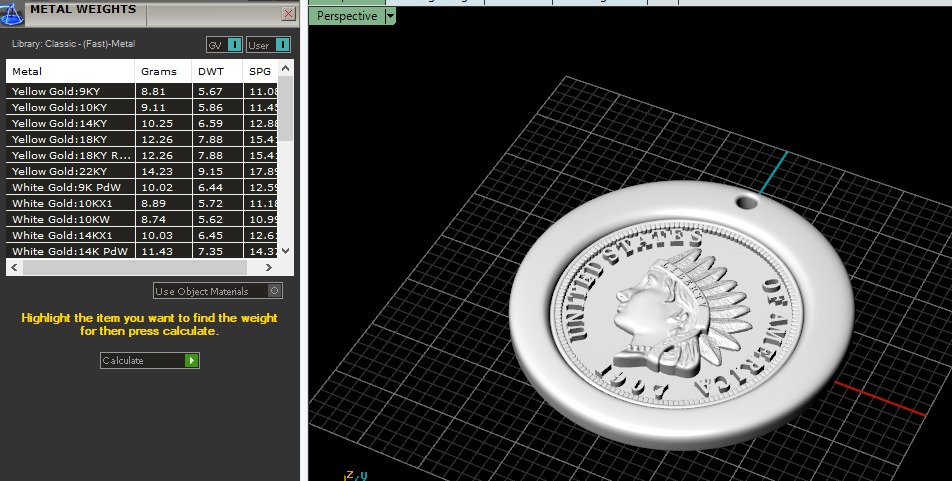Click the 11.43 grams value cell
This screenshot has height=481, width=952.
(163, 251)
